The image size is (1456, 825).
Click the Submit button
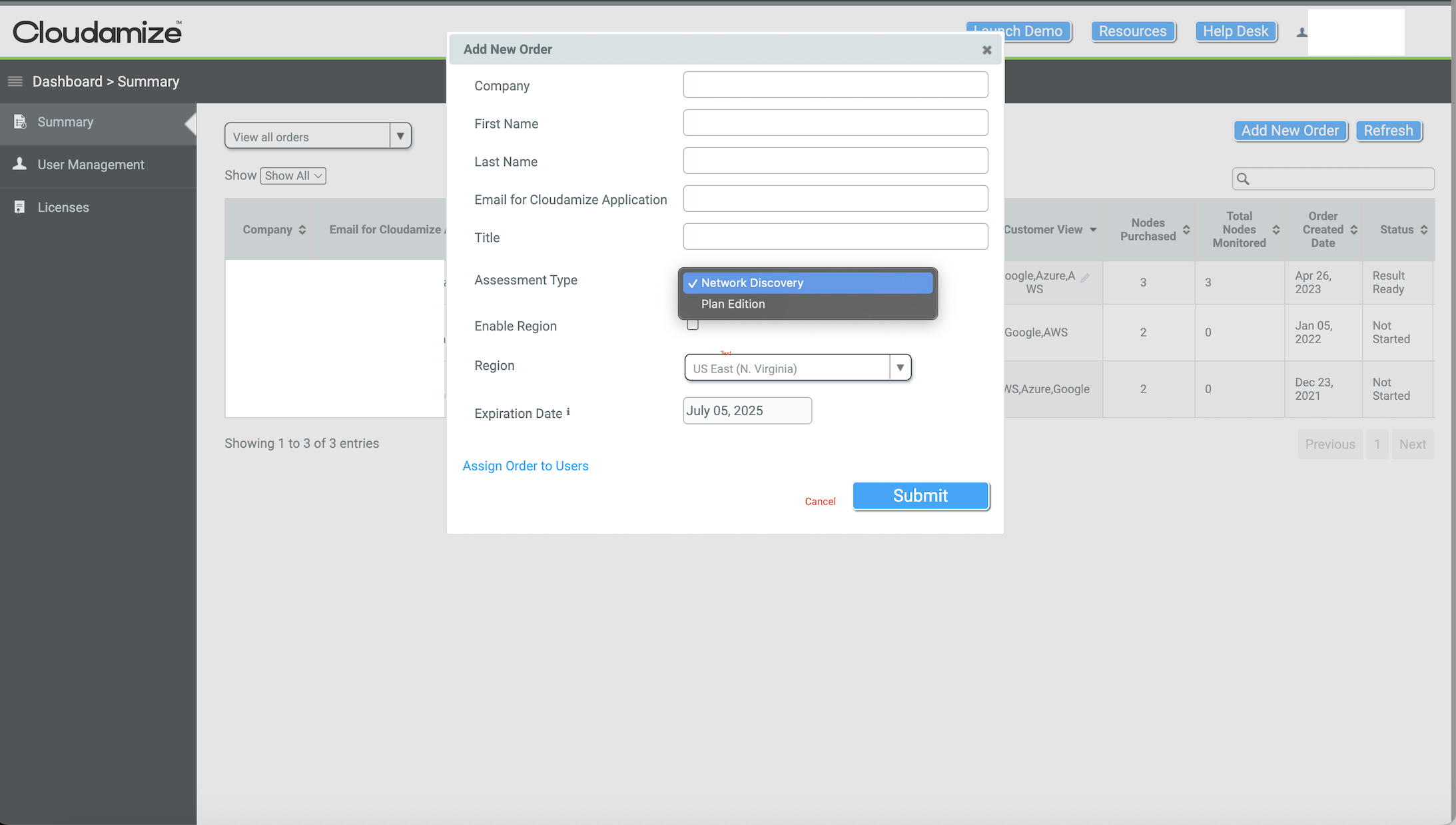tap(920, 495)
